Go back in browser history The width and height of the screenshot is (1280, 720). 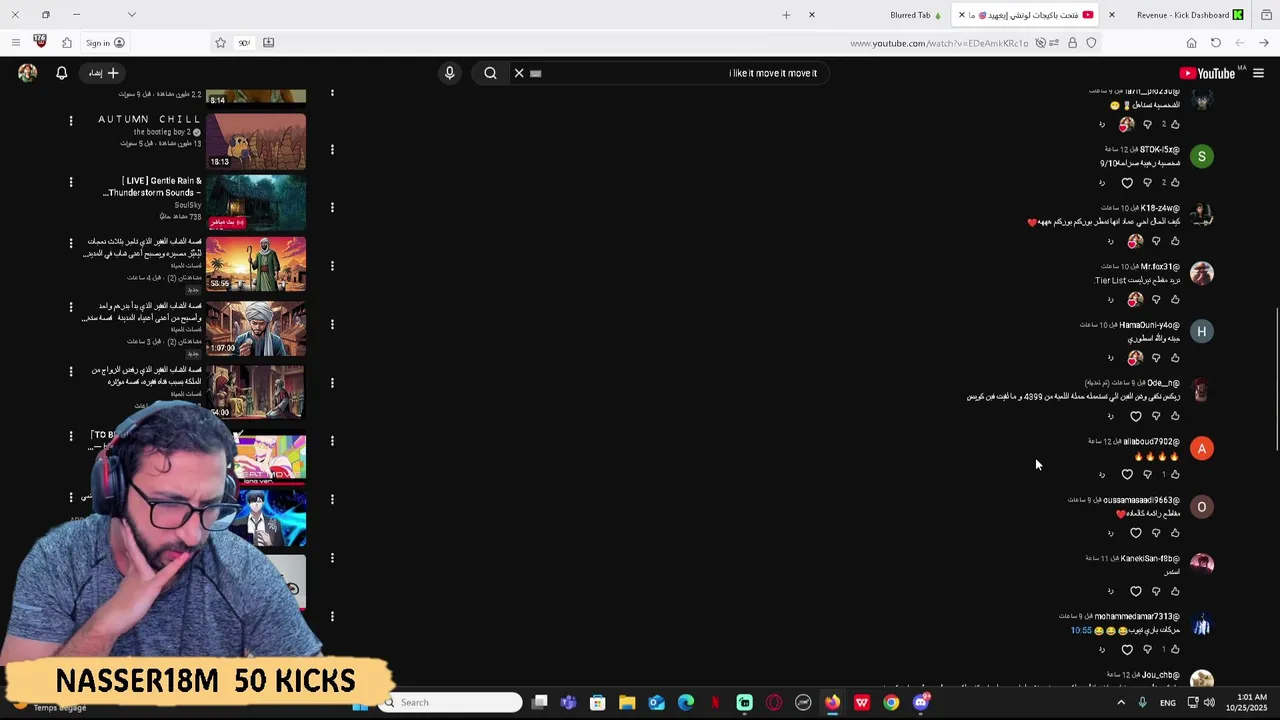click(1264, 43)
